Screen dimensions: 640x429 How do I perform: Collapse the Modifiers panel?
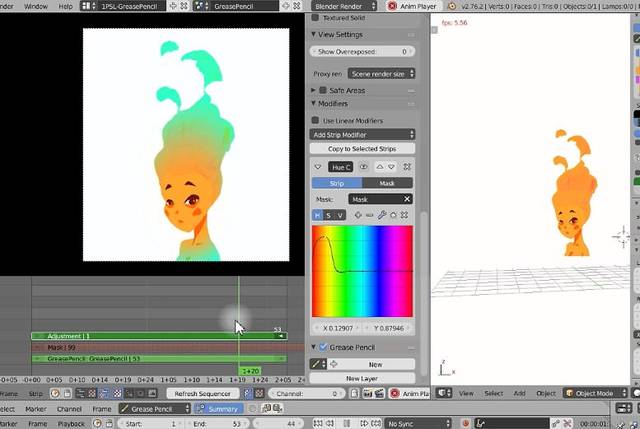click(313, 104)
